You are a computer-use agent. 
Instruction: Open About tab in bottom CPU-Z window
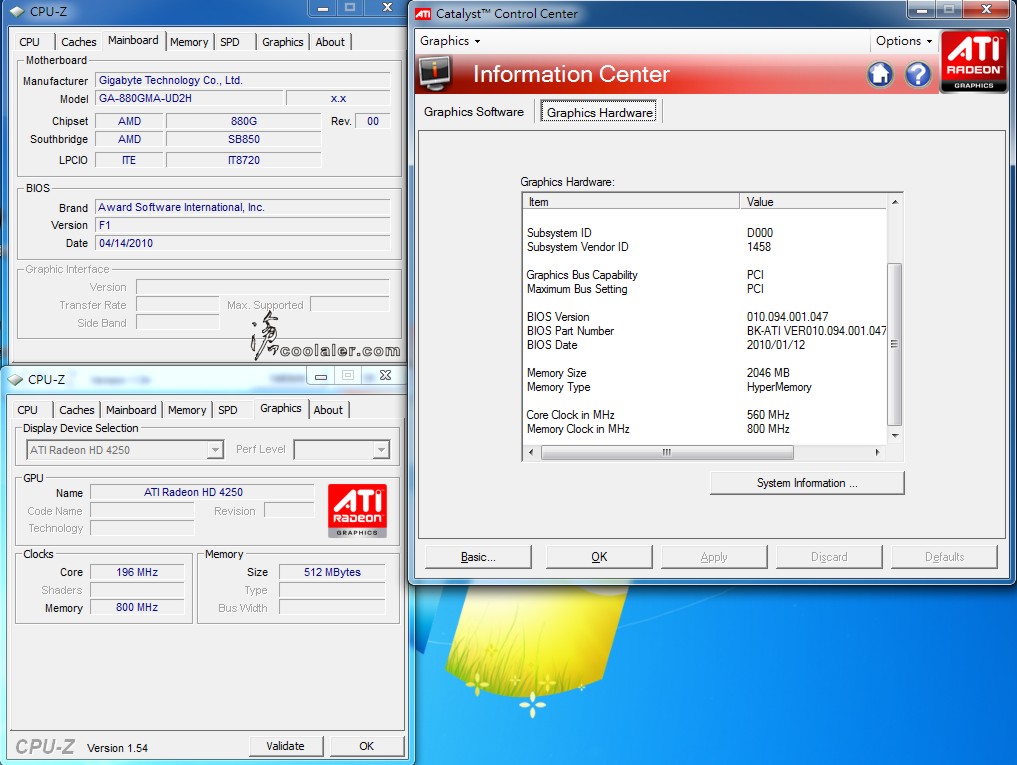click(x=328, y=410)
